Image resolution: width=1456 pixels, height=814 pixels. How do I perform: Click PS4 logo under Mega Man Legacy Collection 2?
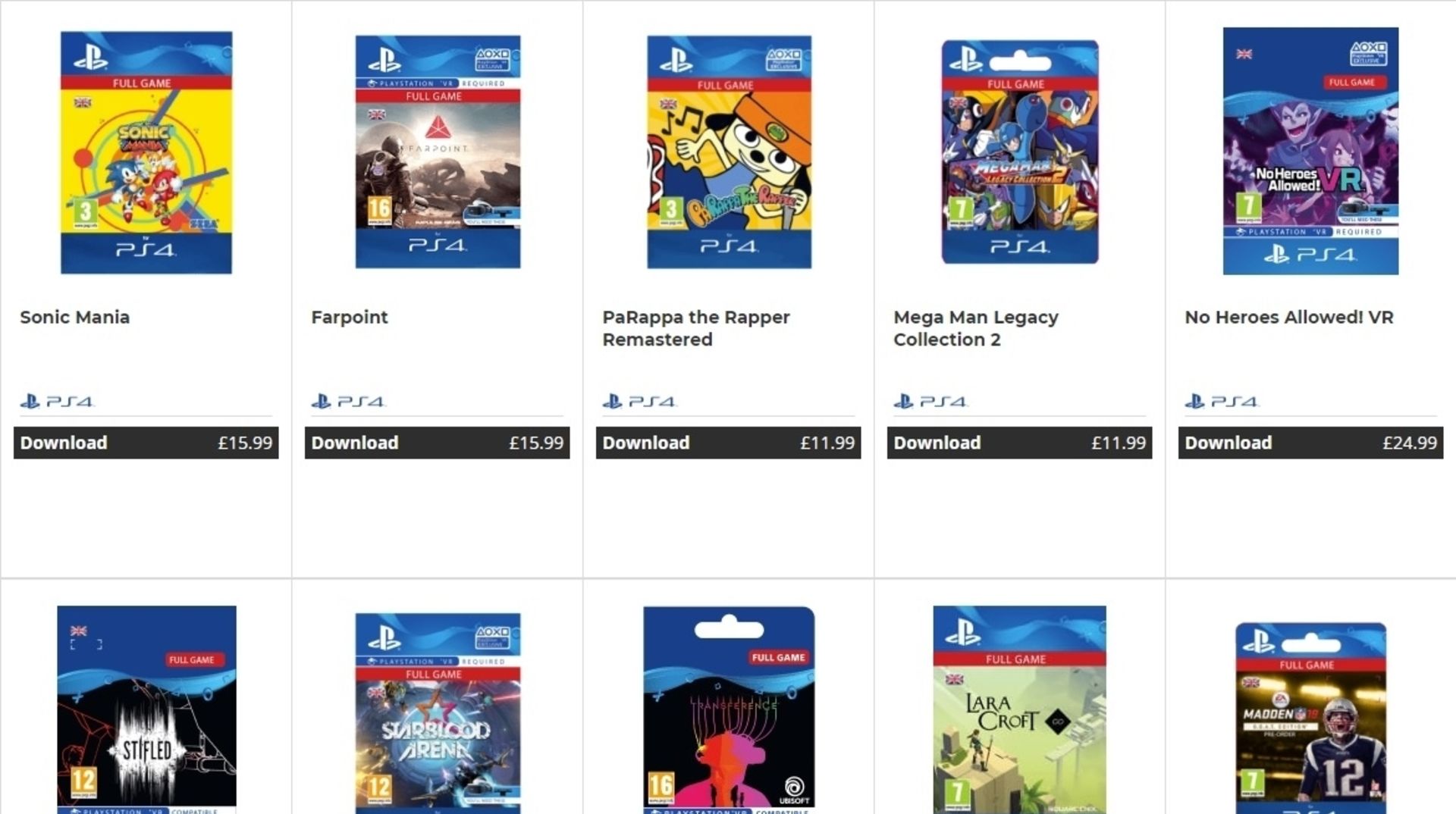[930, 401]
